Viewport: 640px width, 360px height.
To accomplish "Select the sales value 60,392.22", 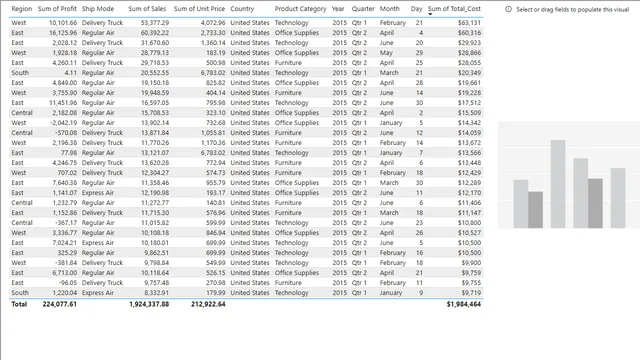I will click(155, 33).
